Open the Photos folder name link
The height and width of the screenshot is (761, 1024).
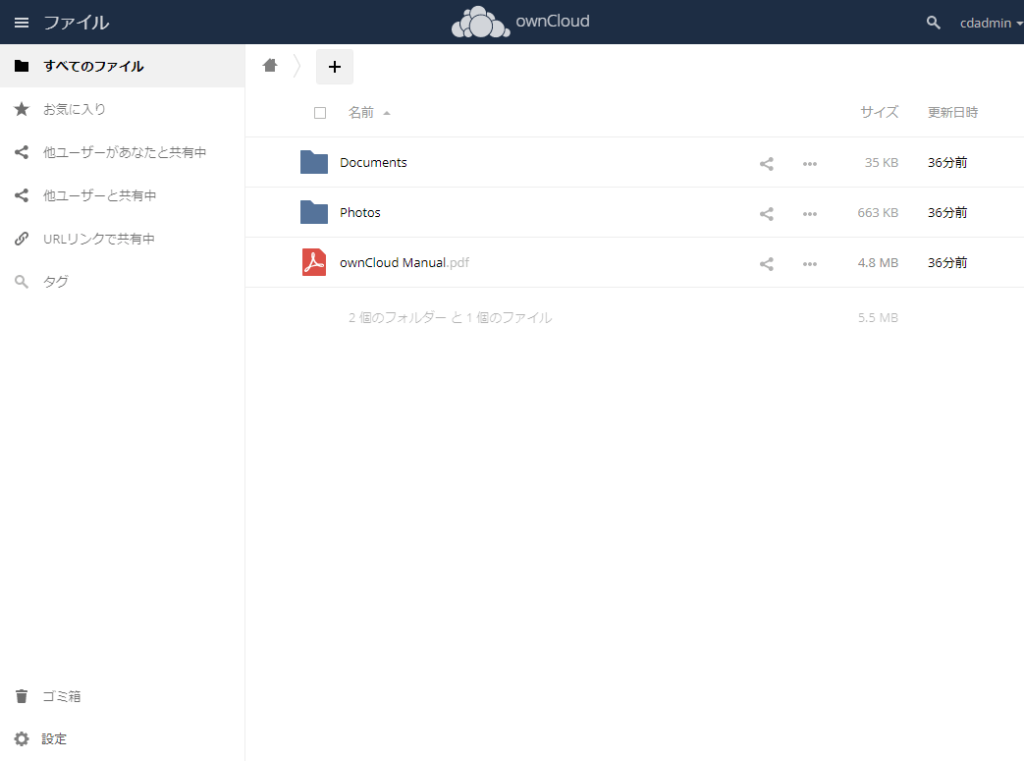(360, 212)
